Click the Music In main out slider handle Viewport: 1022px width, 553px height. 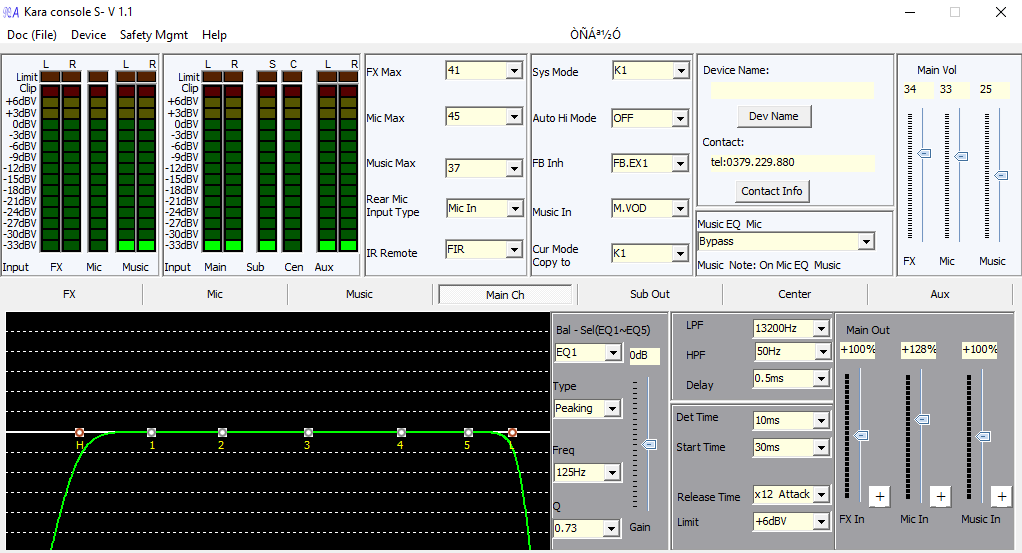(x=984, y=436)
